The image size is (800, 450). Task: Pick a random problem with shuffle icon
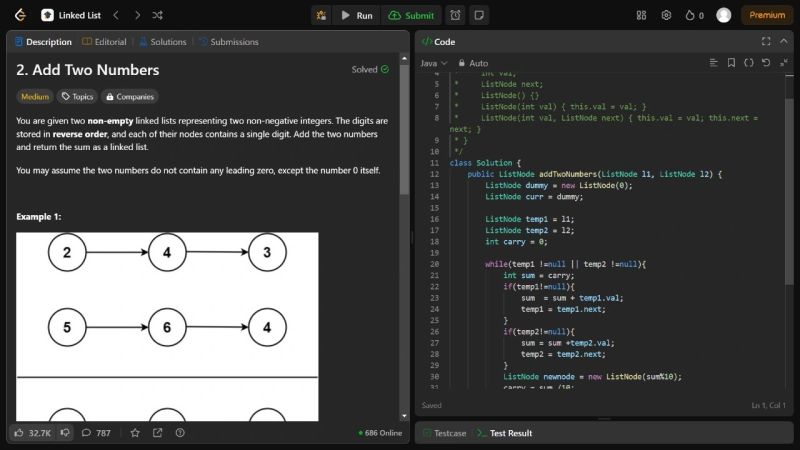(158, 15)
